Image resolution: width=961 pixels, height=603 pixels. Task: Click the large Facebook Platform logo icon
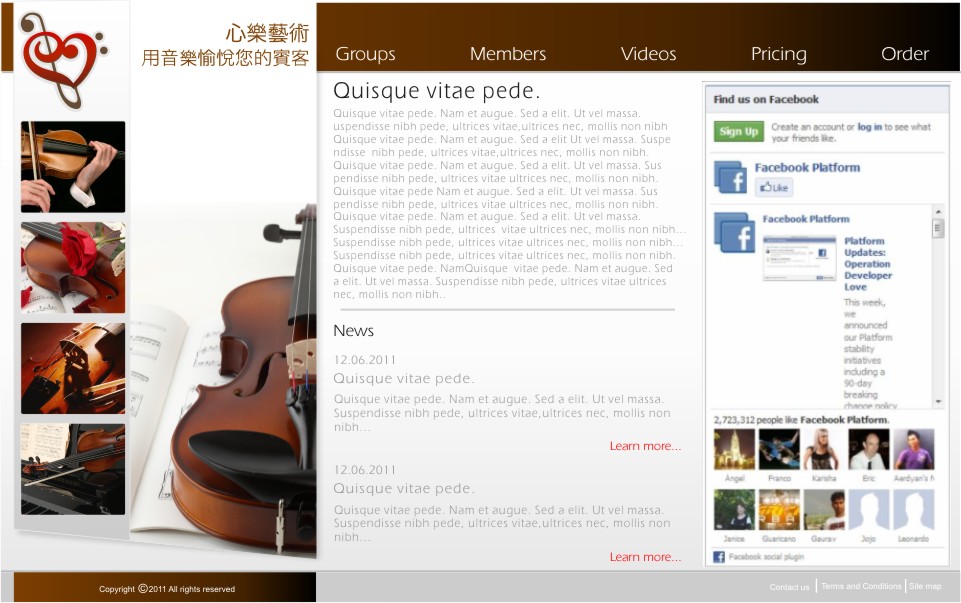pos(731,176)
